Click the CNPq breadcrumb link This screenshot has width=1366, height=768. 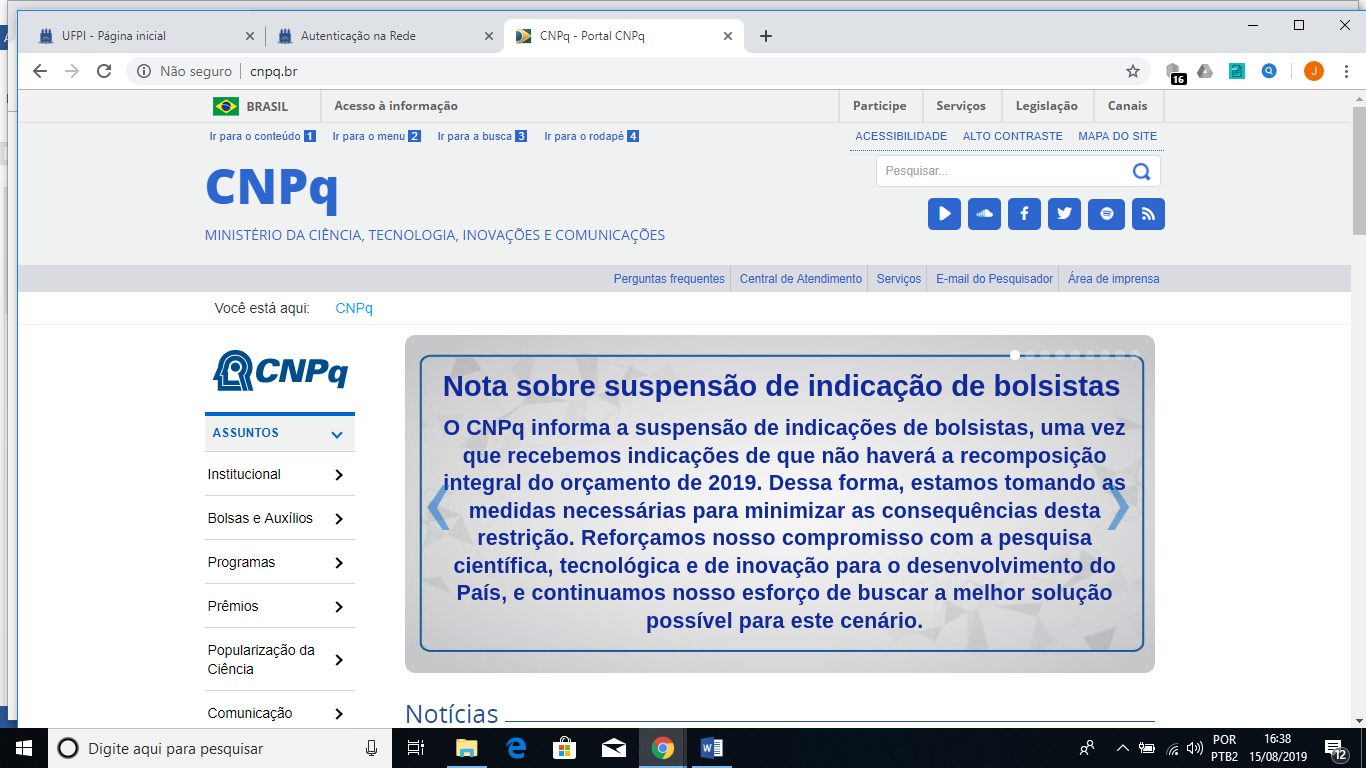click(354, 308)
